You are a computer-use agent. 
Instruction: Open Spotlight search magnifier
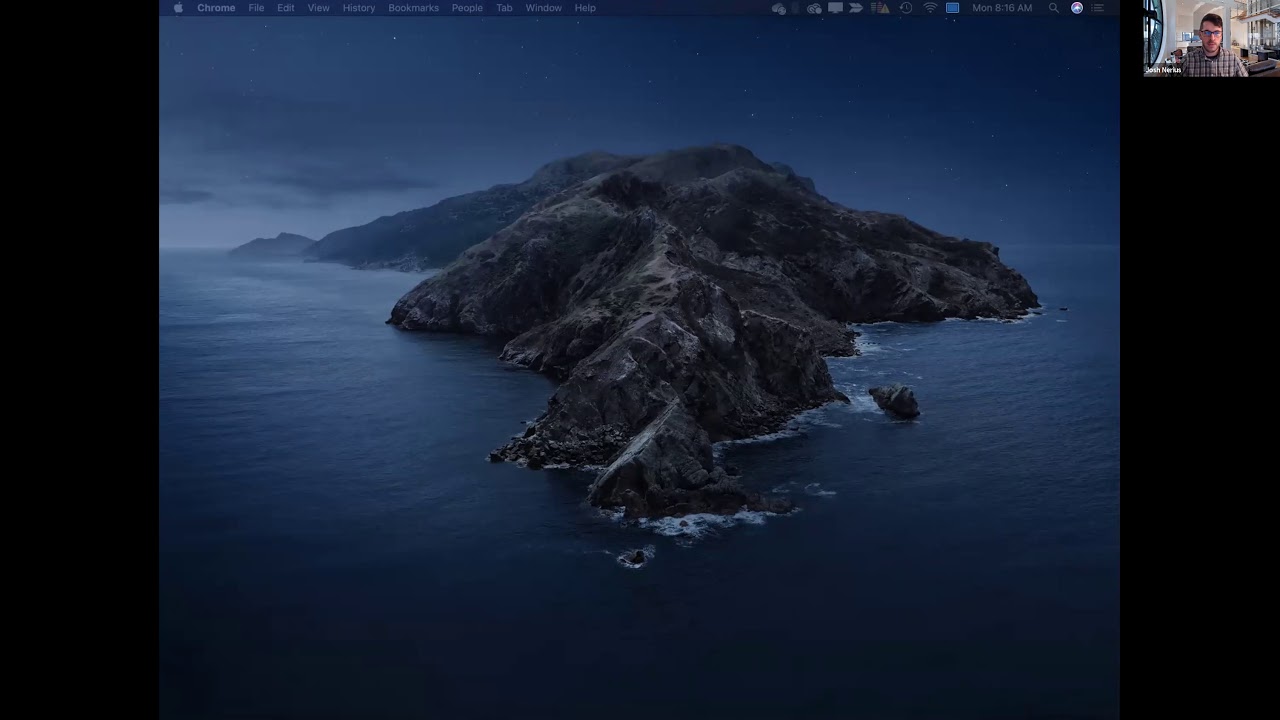pos(1054,8)
